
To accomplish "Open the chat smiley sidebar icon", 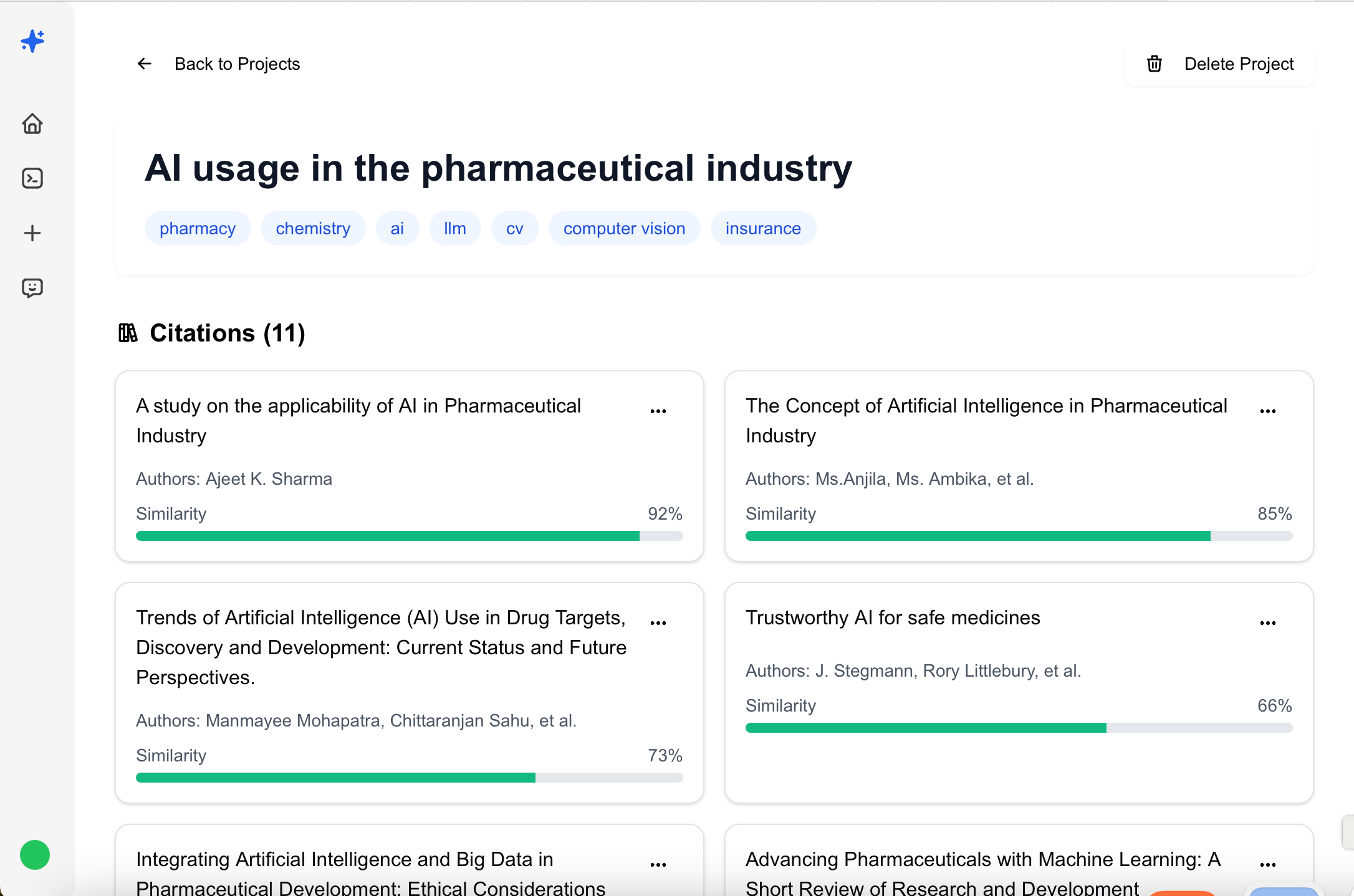I will (x=32, y=288).
